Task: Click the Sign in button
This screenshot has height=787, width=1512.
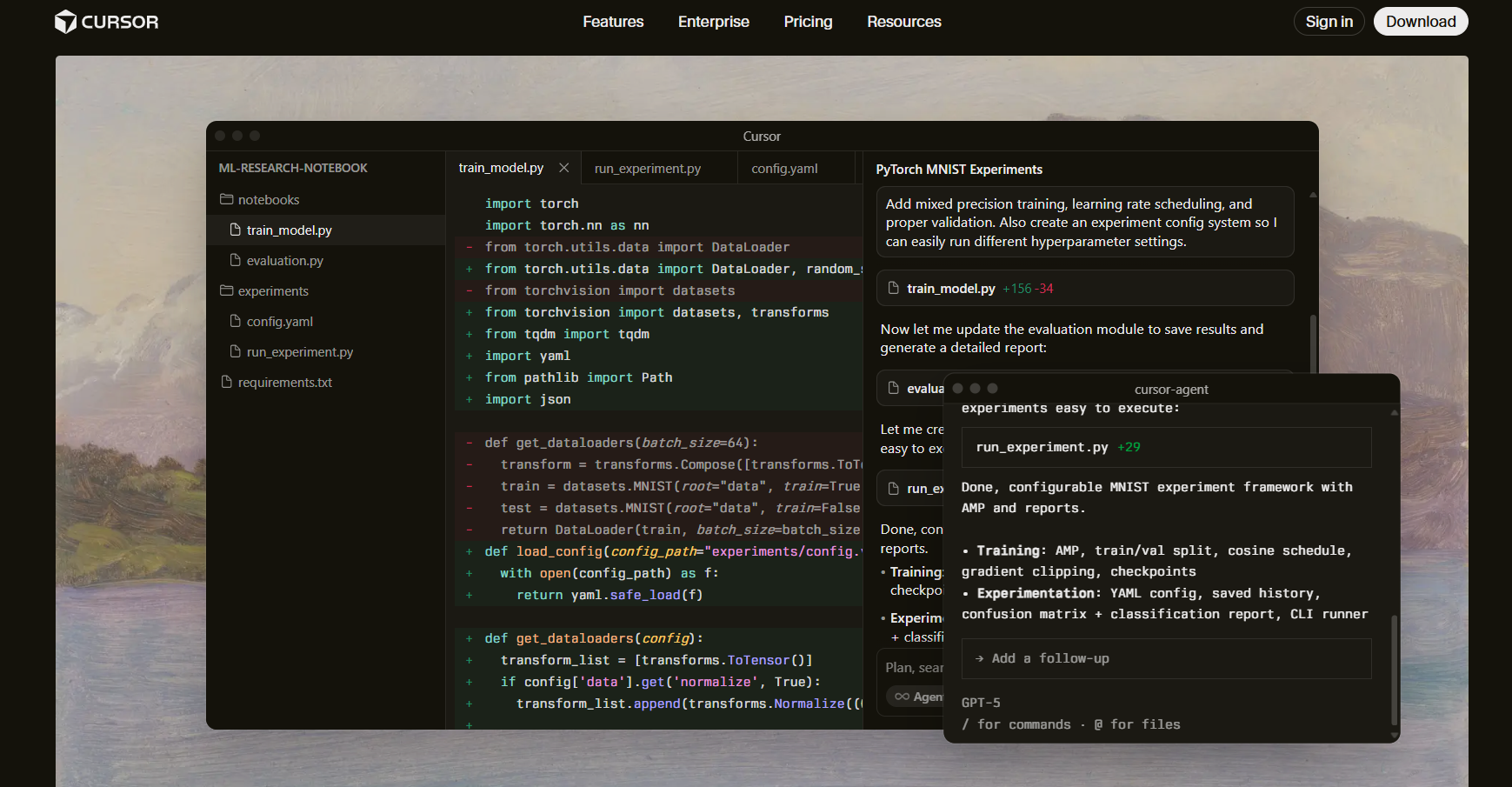Action: tap(1329, 22)
